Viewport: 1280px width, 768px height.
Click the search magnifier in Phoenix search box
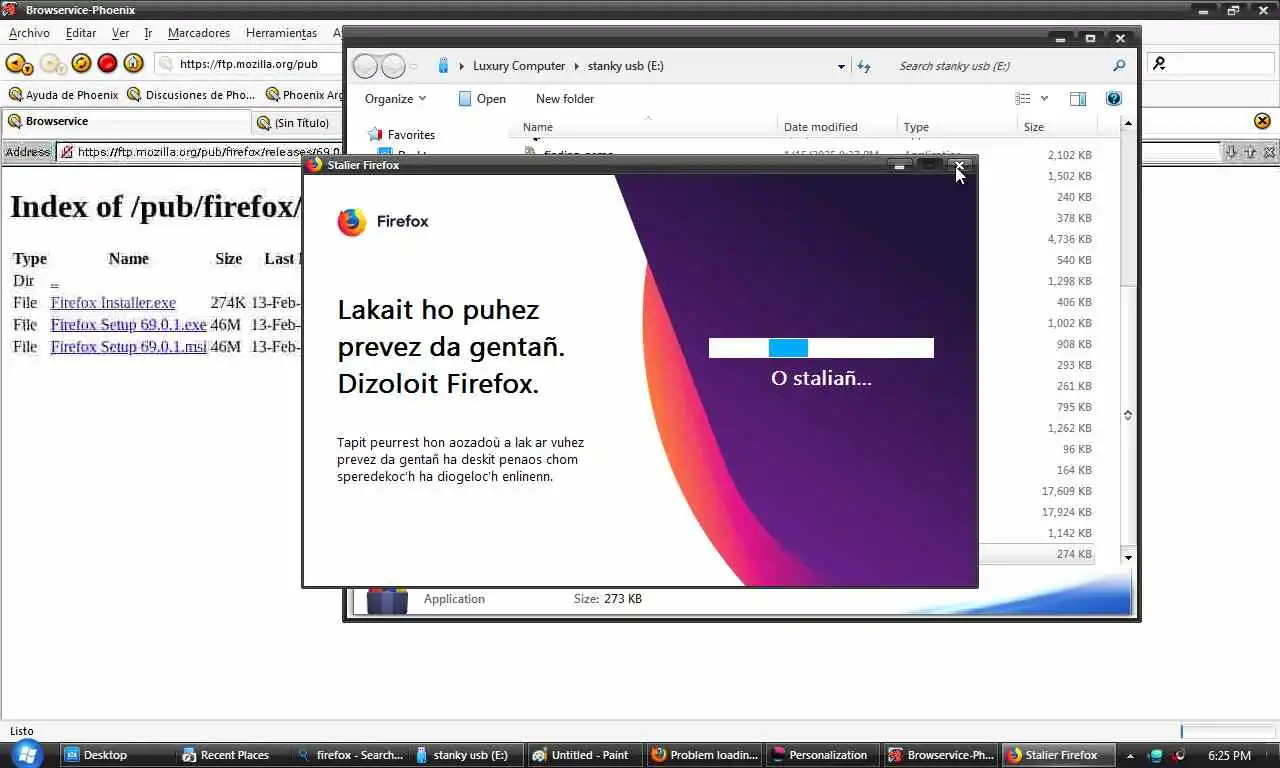(x=1159, y=63)
